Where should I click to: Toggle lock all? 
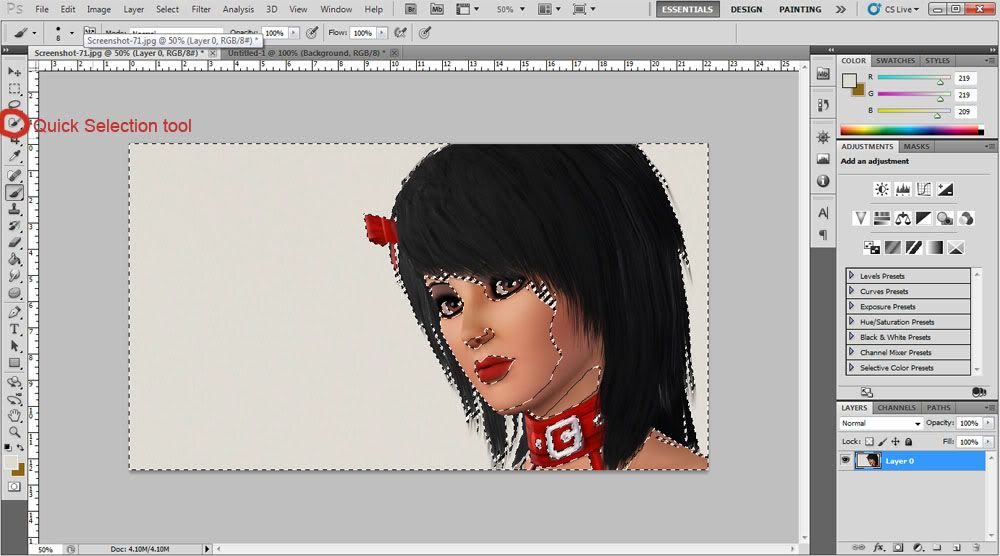(909, 441)
